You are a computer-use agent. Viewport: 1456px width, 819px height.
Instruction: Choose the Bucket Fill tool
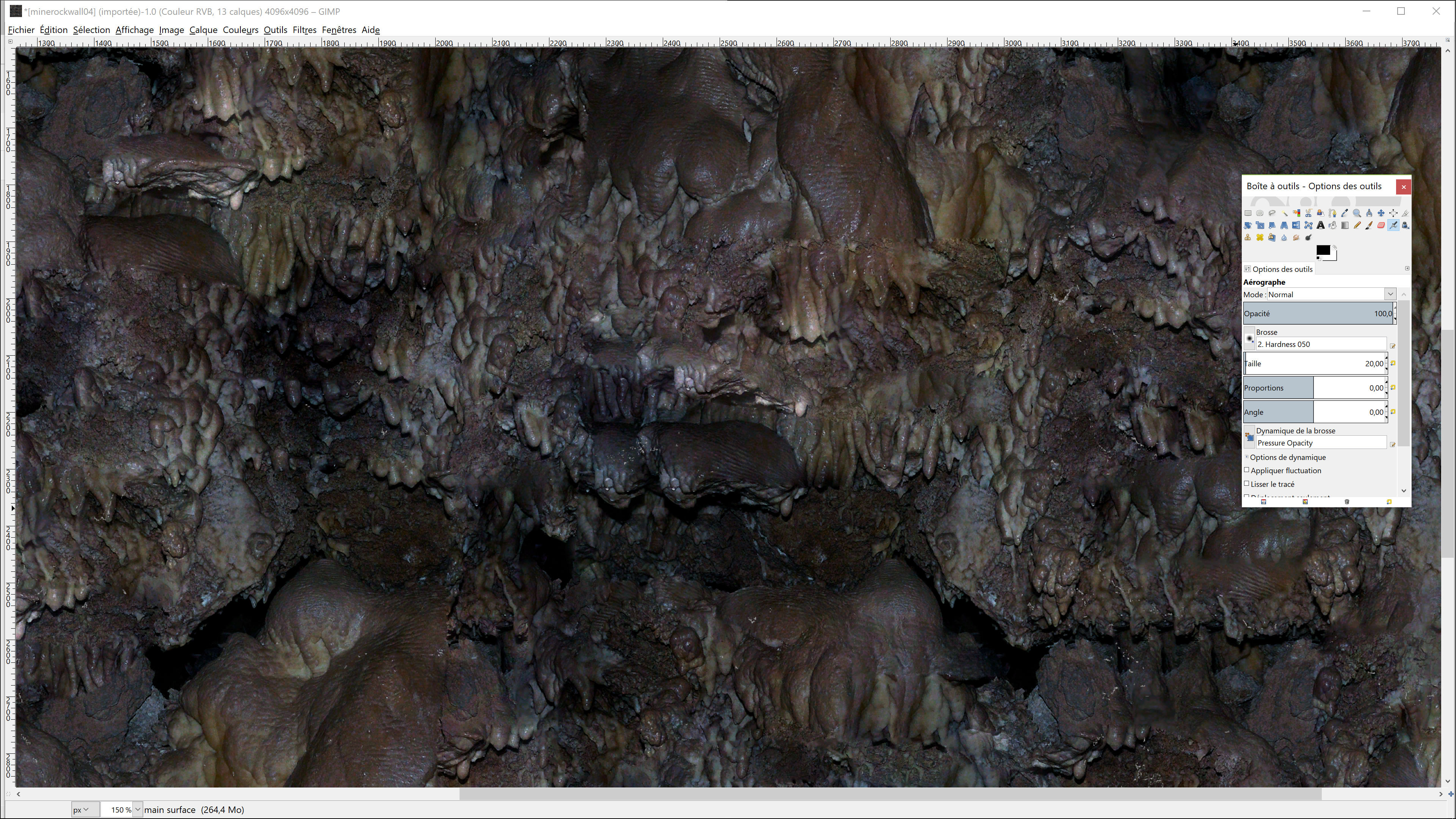click(1332, 226)
